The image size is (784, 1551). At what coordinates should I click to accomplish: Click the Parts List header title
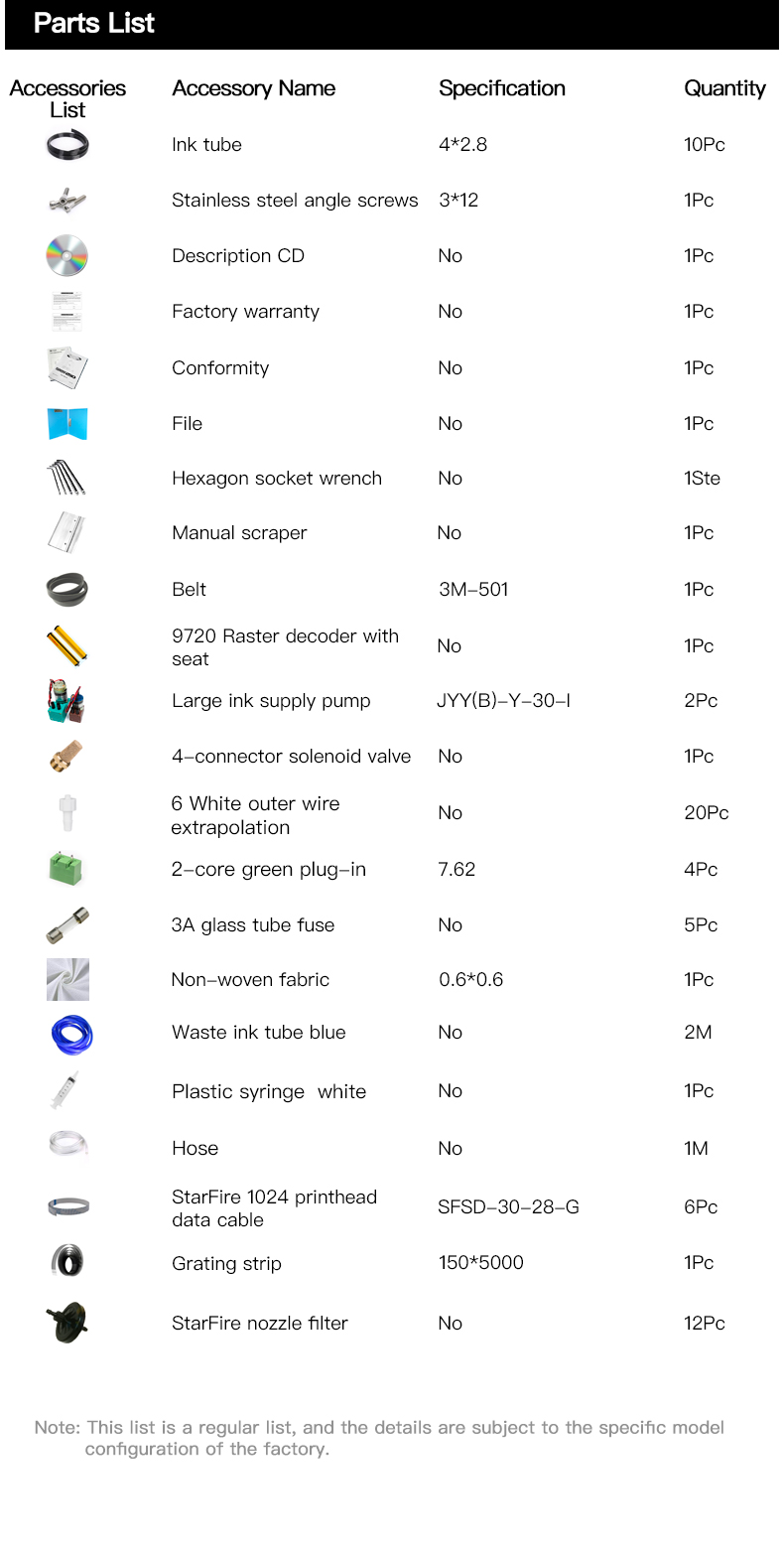94,24
